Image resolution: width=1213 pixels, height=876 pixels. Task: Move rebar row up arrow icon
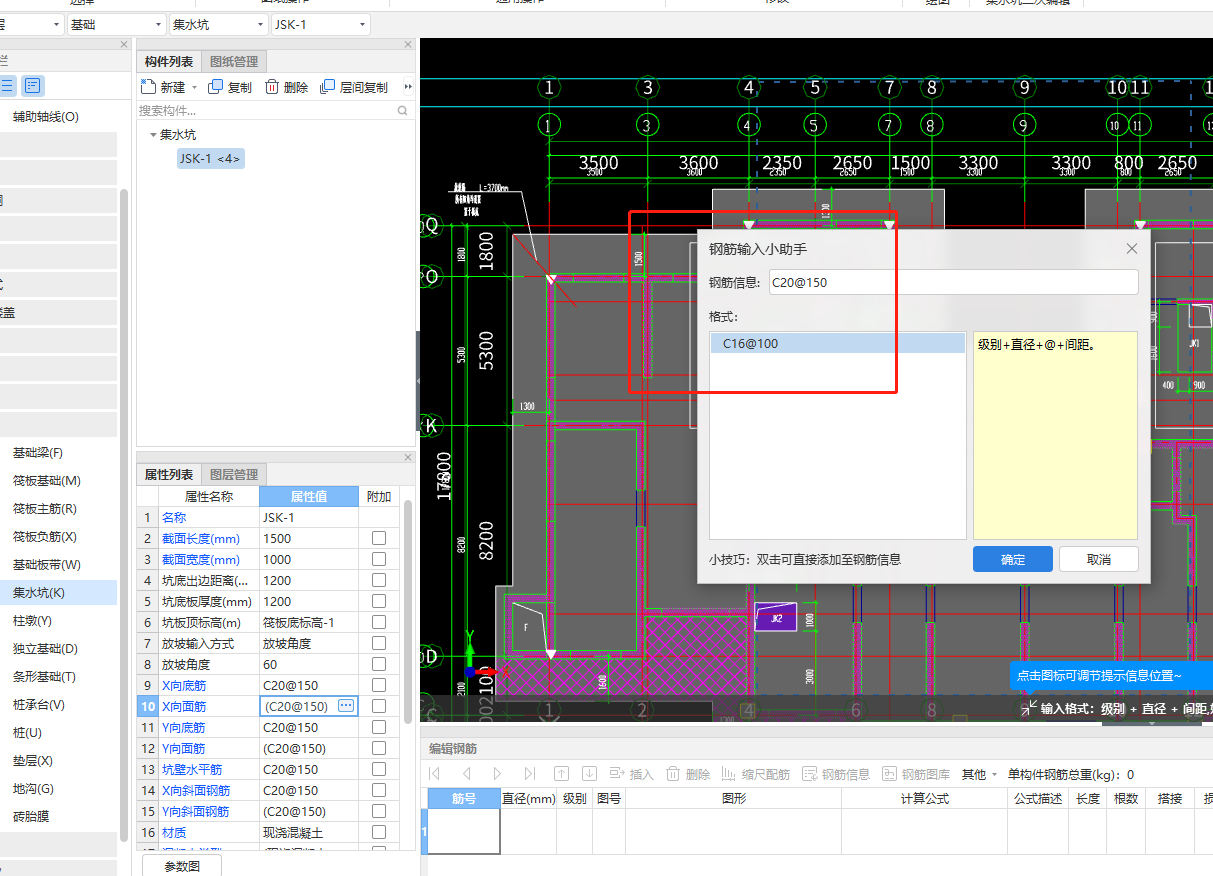562,774
